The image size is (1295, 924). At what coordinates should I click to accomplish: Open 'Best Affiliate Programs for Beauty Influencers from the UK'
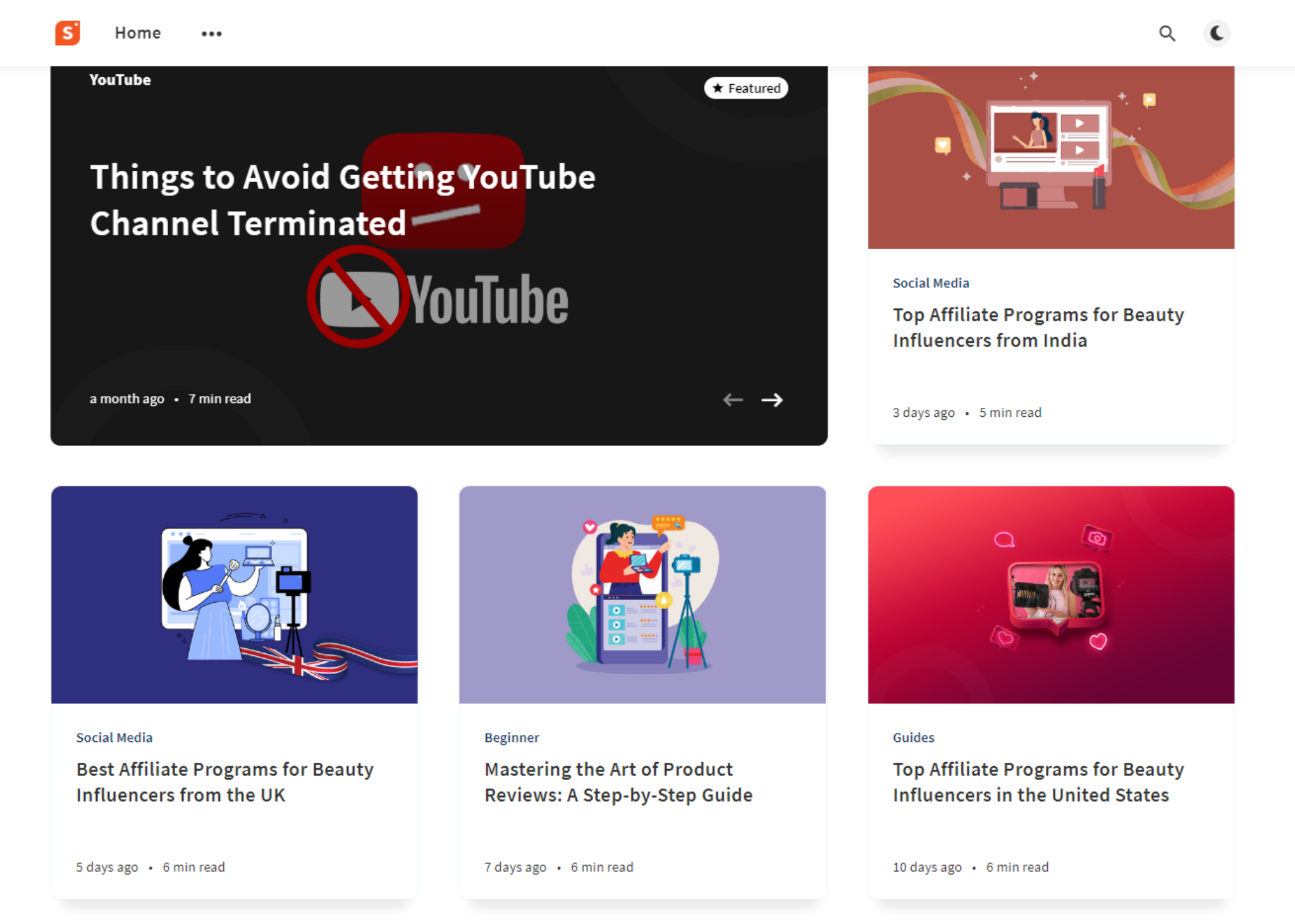point(225,782)
